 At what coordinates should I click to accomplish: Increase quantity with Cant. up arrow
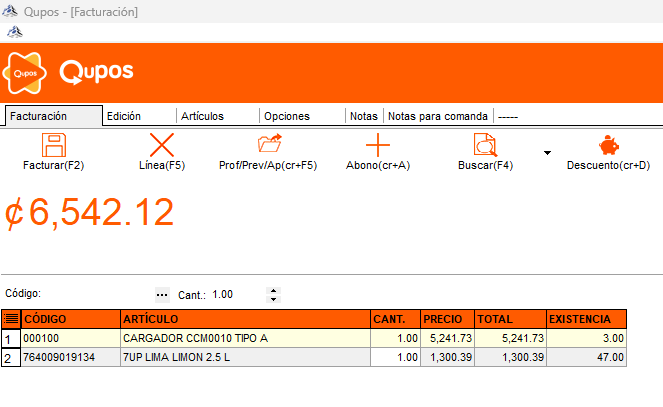[274, 290]
